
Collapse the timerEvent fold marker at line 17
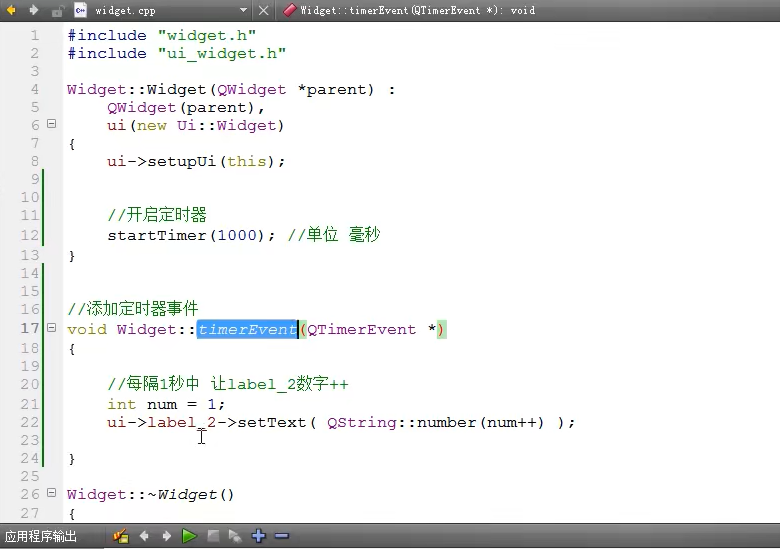click(51, 327)
